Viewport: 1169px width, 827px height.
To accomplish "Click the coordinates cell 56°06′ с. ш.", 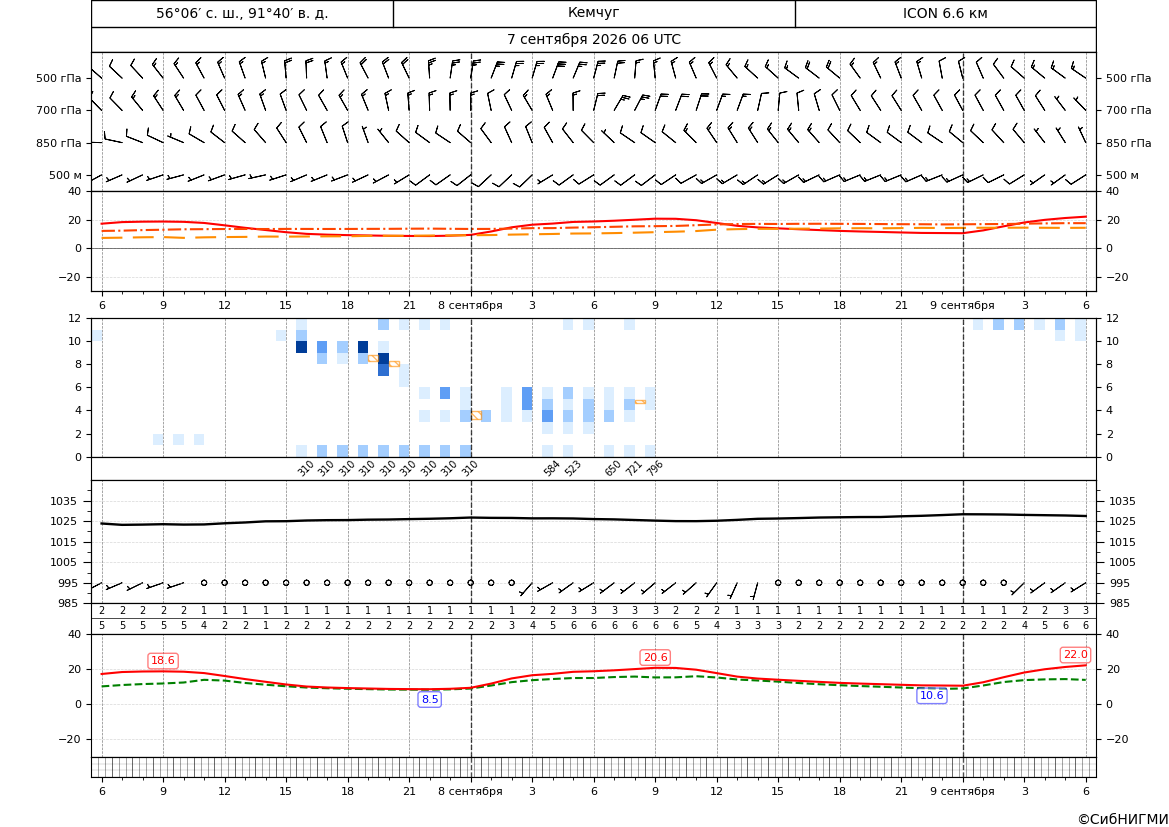I will (242, 13).
